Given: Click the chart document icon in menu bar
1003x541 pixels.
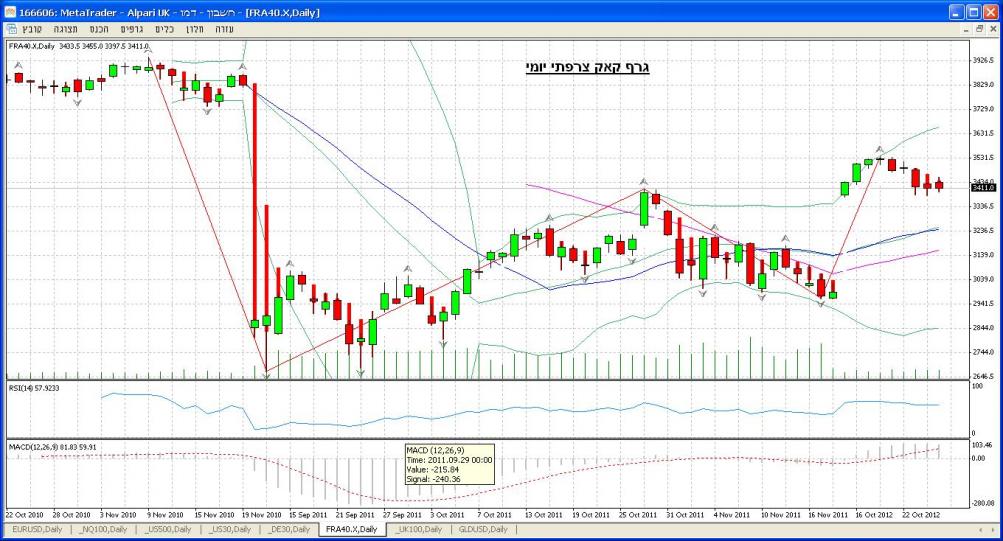Looking at the screenshot, I should 11,29.
